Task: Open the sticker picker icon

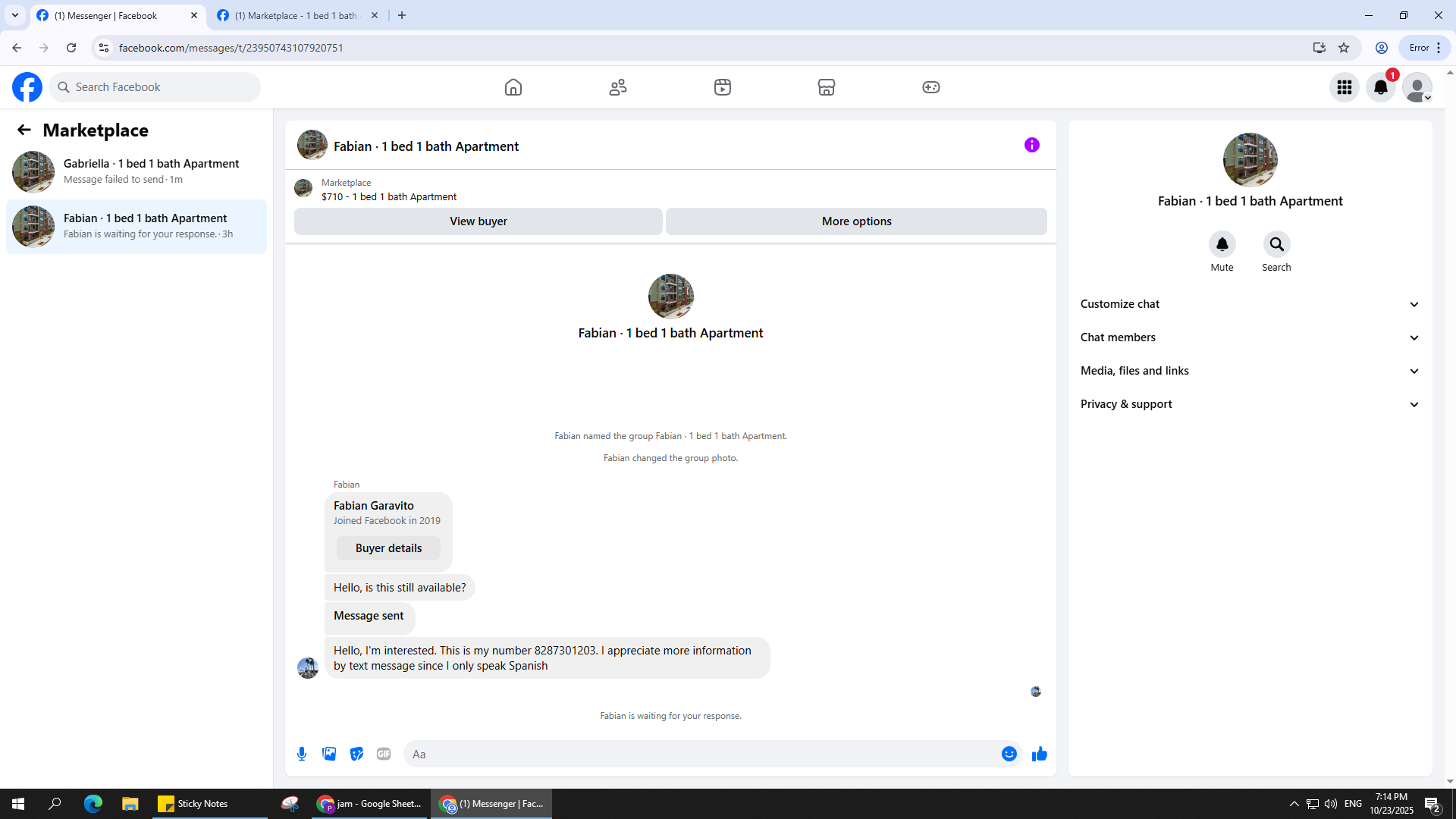Action: pos(356,754)
